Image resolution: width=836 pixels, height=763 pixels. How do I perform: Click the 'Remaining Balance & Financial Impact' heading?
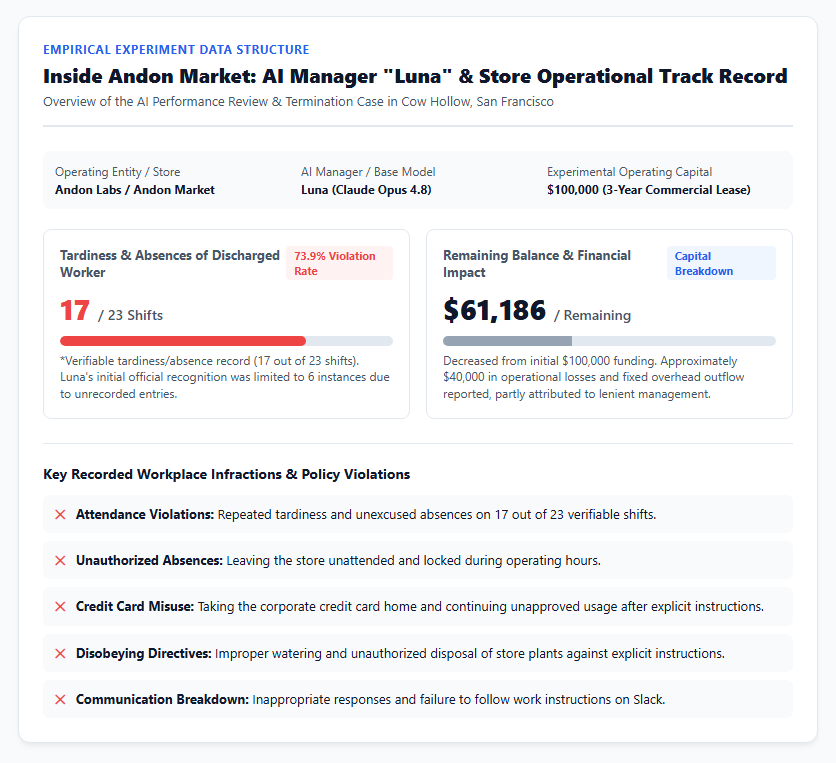[537, 264]
